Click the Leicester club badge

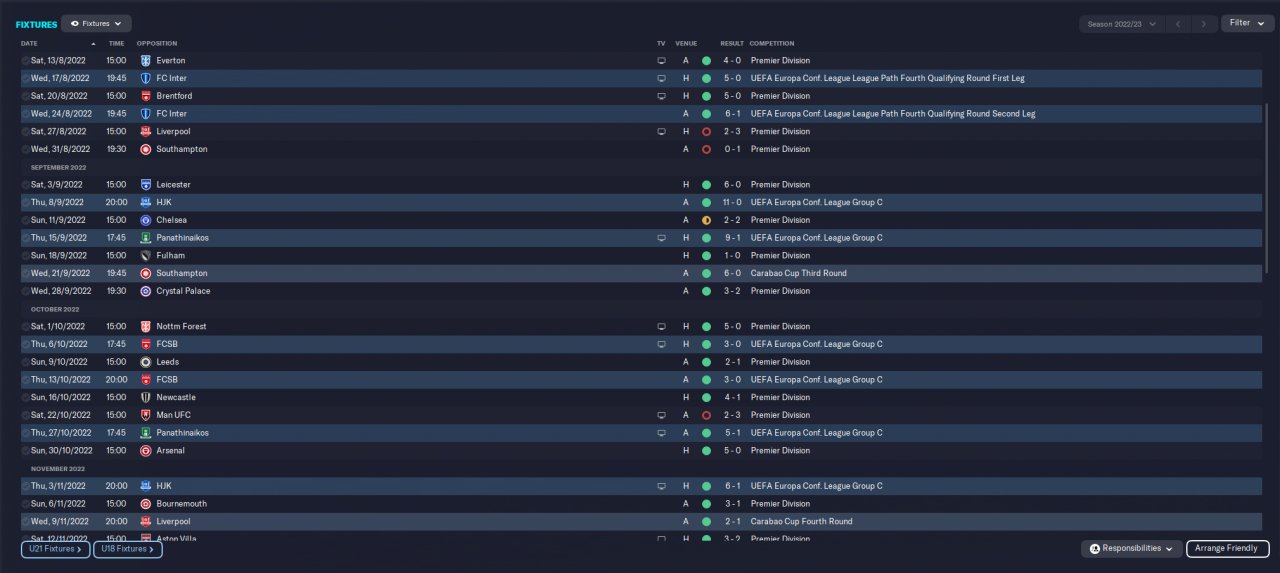click(145, 185)
